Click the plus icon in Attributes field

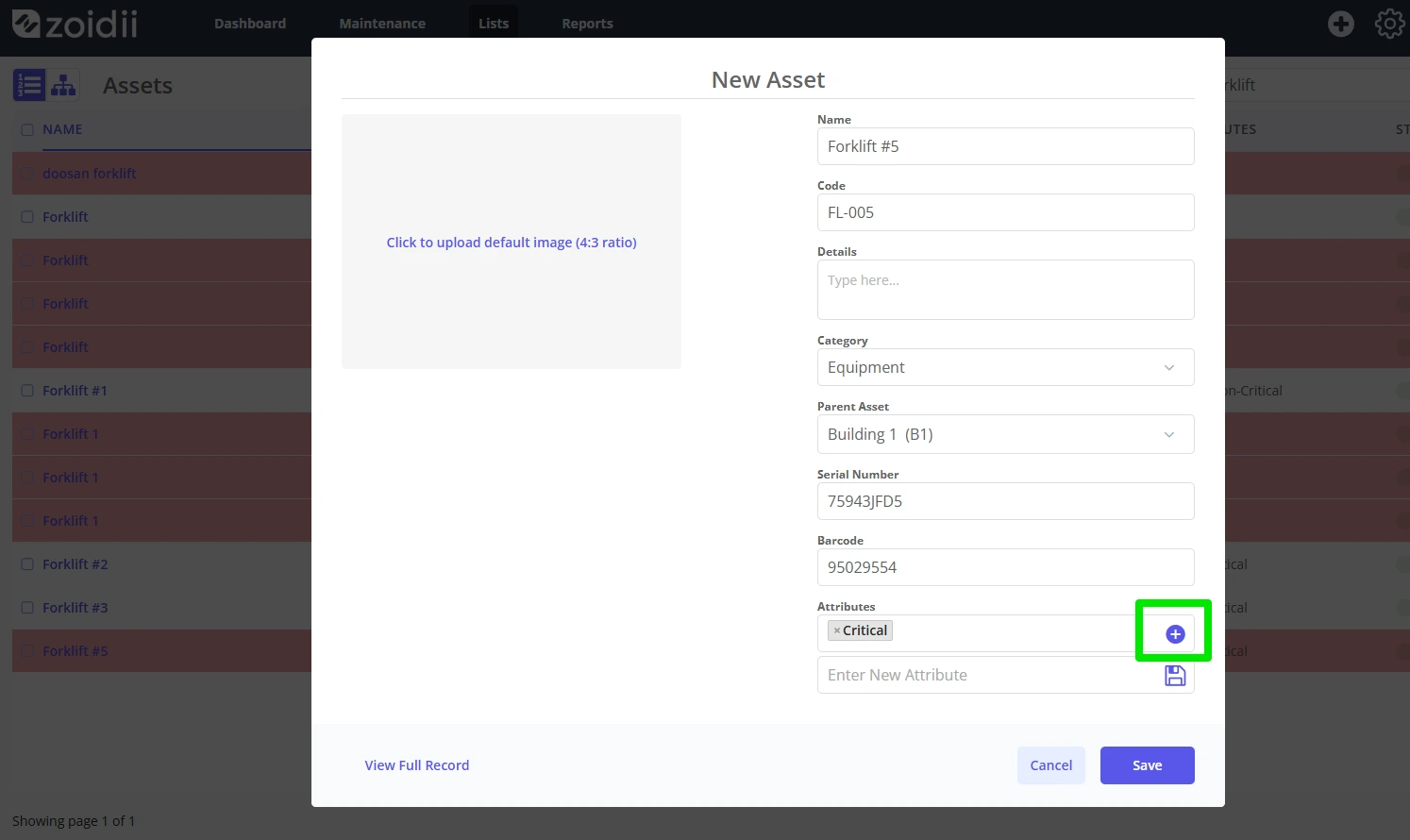1175,634
